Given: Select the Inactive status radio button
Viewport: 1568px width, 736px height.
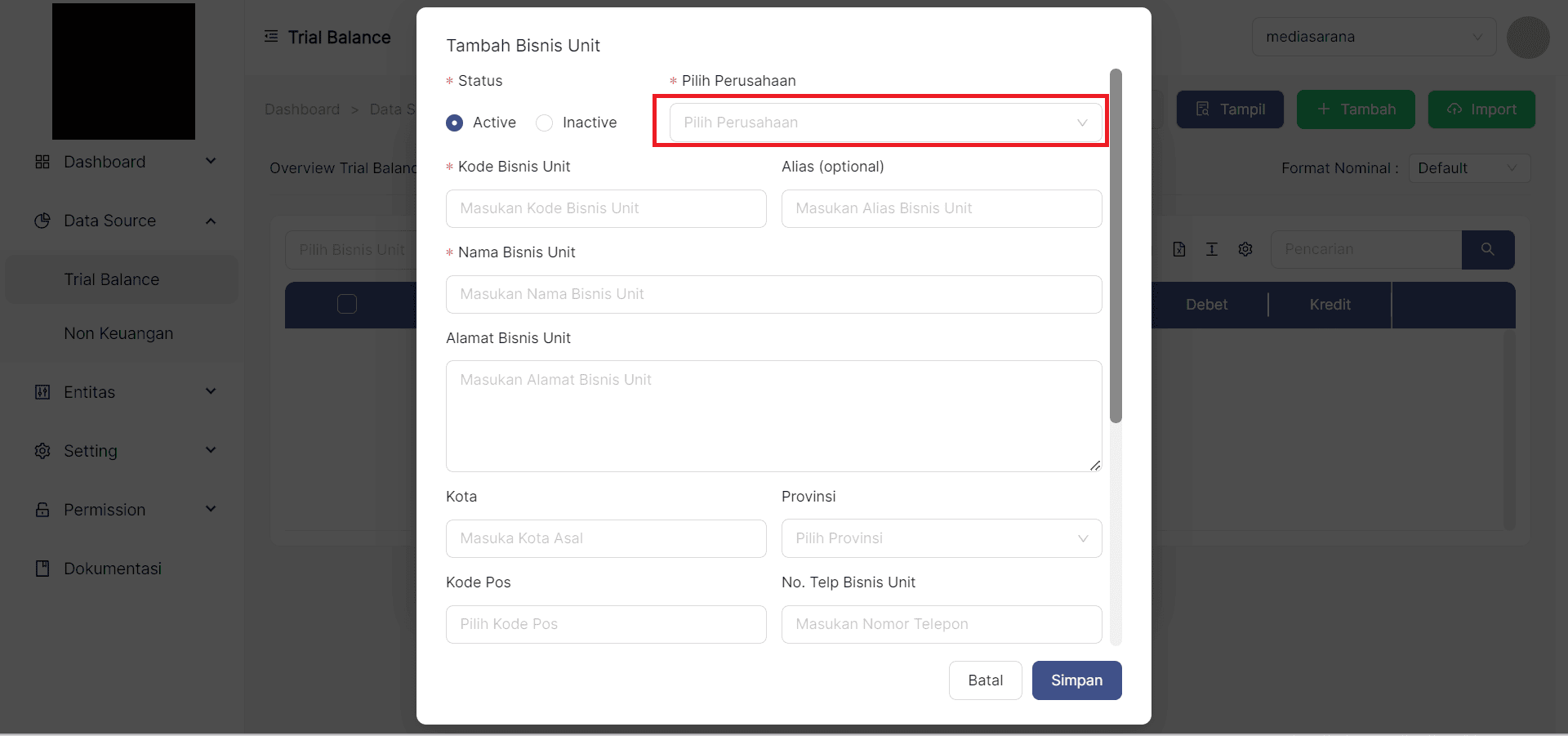Looking at the screenshot, I should 545,123.
